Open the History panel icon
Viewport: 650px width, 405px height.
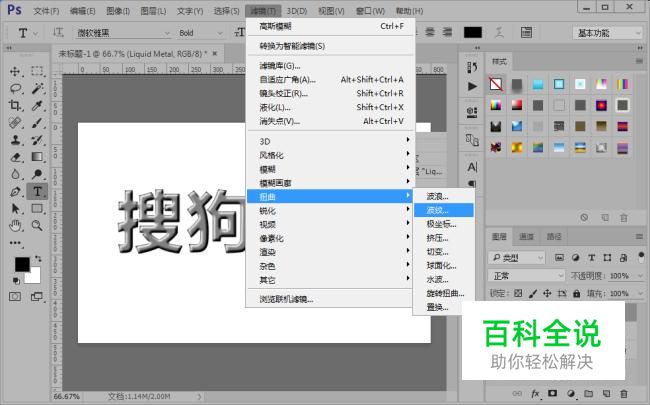[x=472, y=67]
